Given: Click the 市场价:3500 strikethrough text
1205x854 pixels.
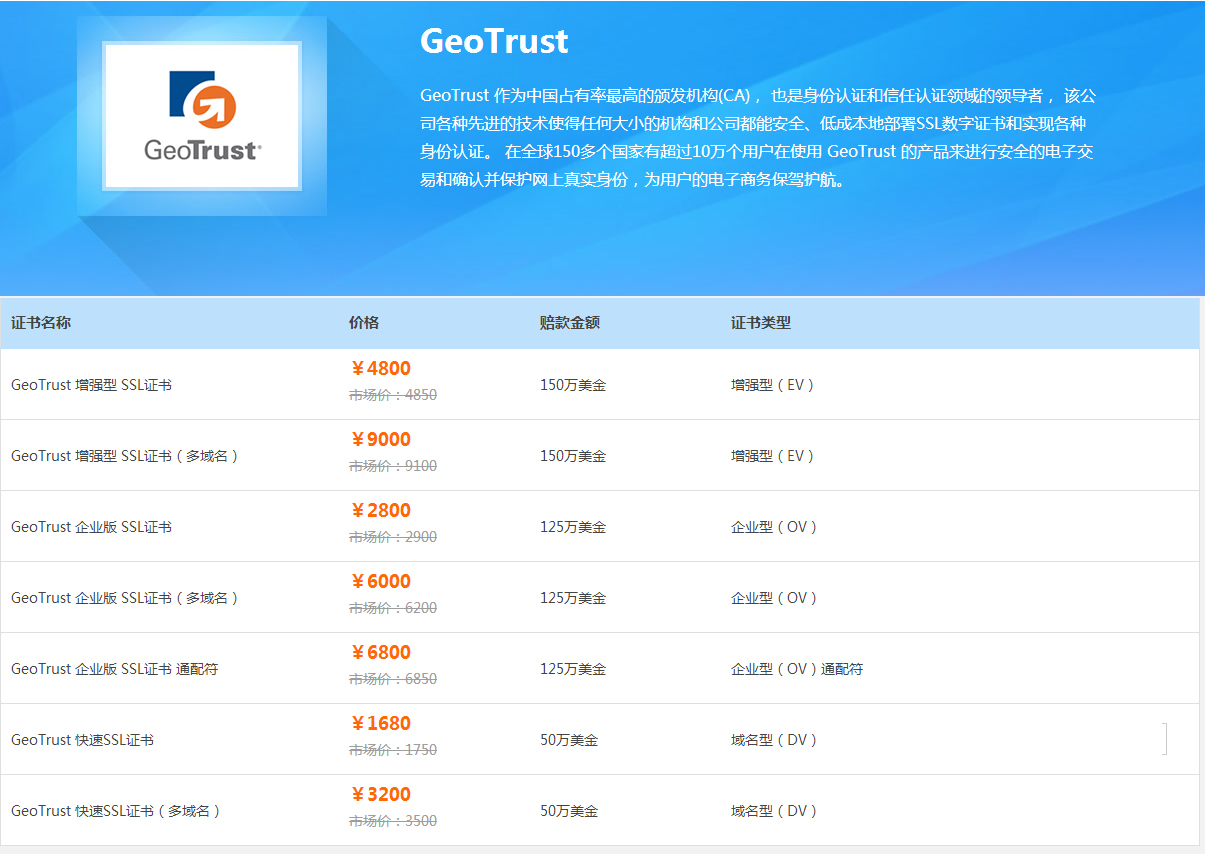Looking at the screenshot, I should click(x=393, y=821).
